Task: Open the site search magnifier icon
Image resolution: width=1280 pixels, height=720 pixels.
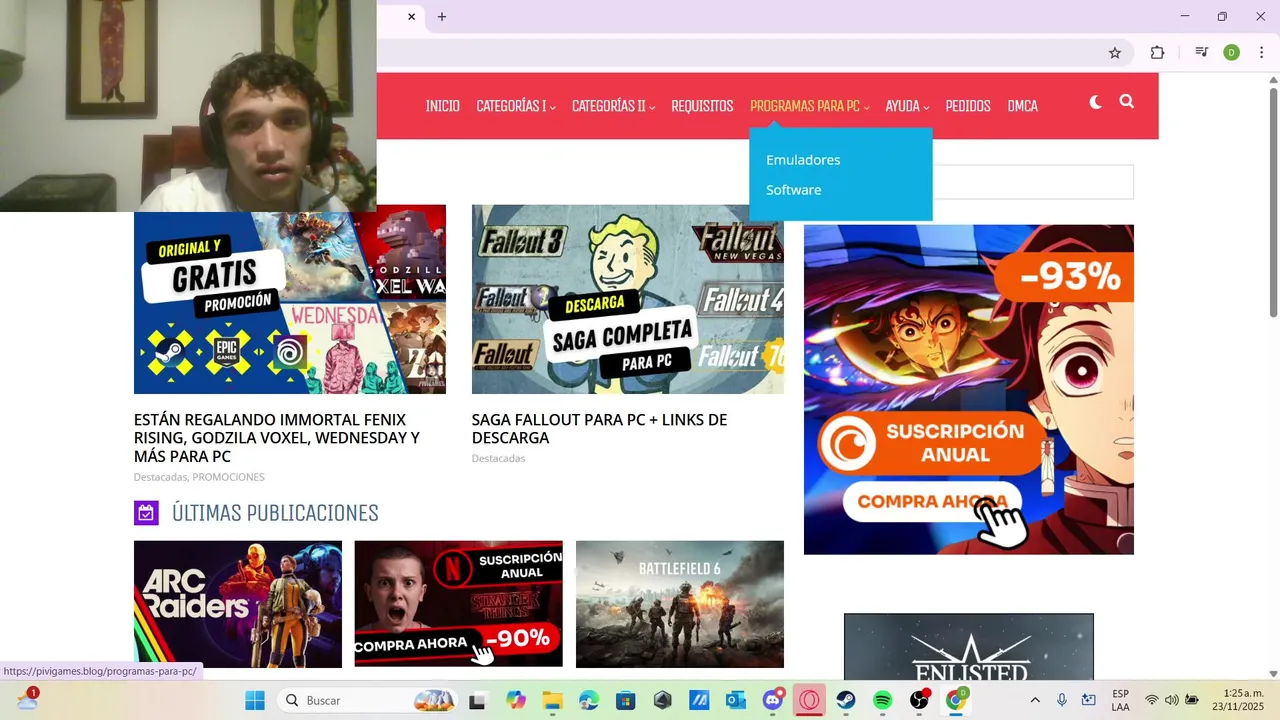Action: click(x=1127, y=102)
